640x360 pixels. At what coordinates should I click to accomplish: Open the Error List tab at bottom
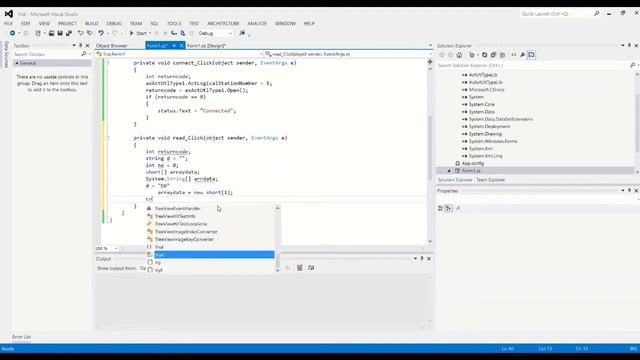point(21,337)
